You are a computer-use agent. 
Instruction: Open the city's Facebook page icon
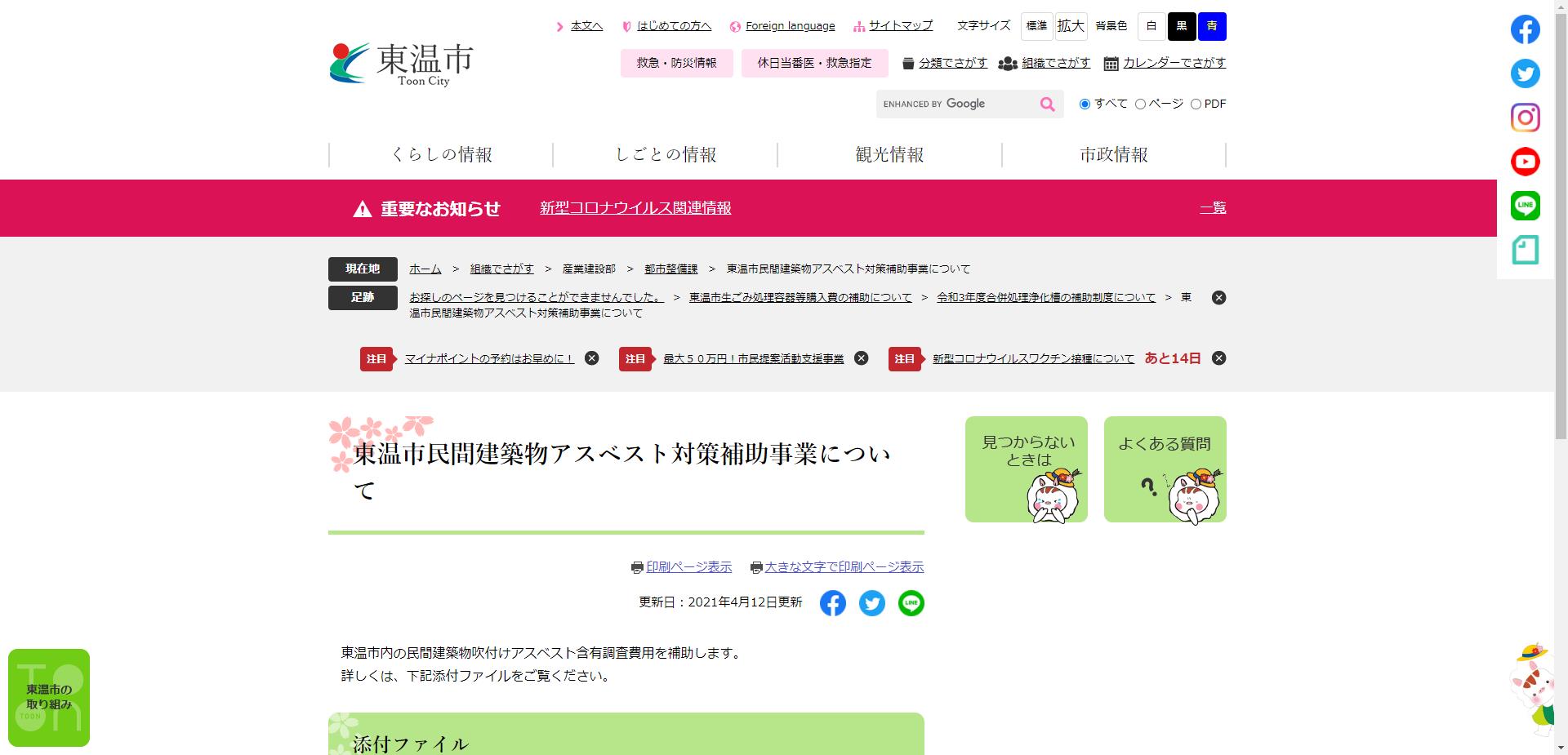(1524, 29)
